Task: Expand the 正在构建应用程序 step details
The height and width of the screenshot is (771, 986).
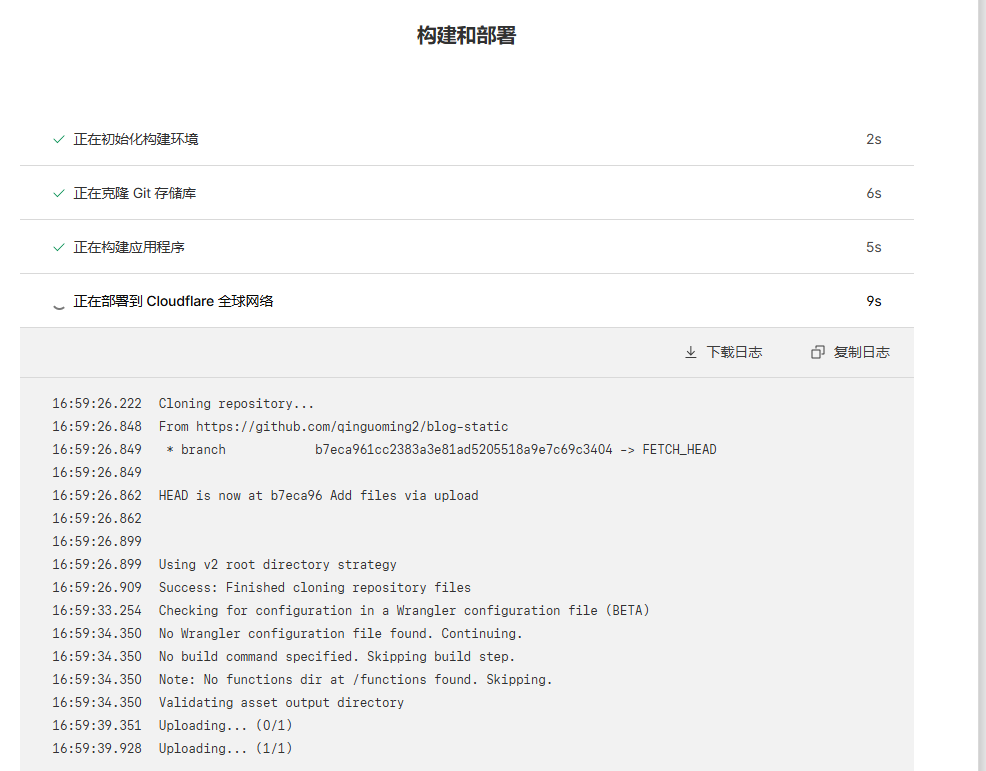Action: pos(130,247)
